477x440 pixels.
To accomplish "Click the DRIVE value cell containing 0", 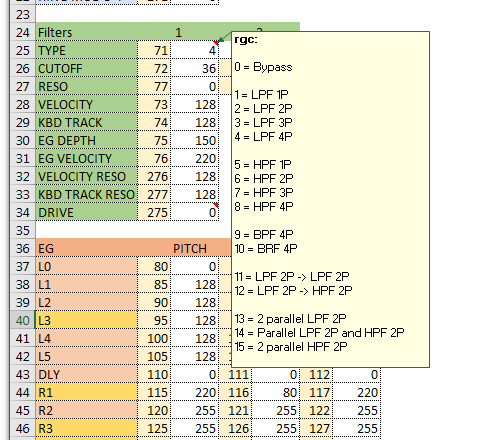I will [195, 213].
